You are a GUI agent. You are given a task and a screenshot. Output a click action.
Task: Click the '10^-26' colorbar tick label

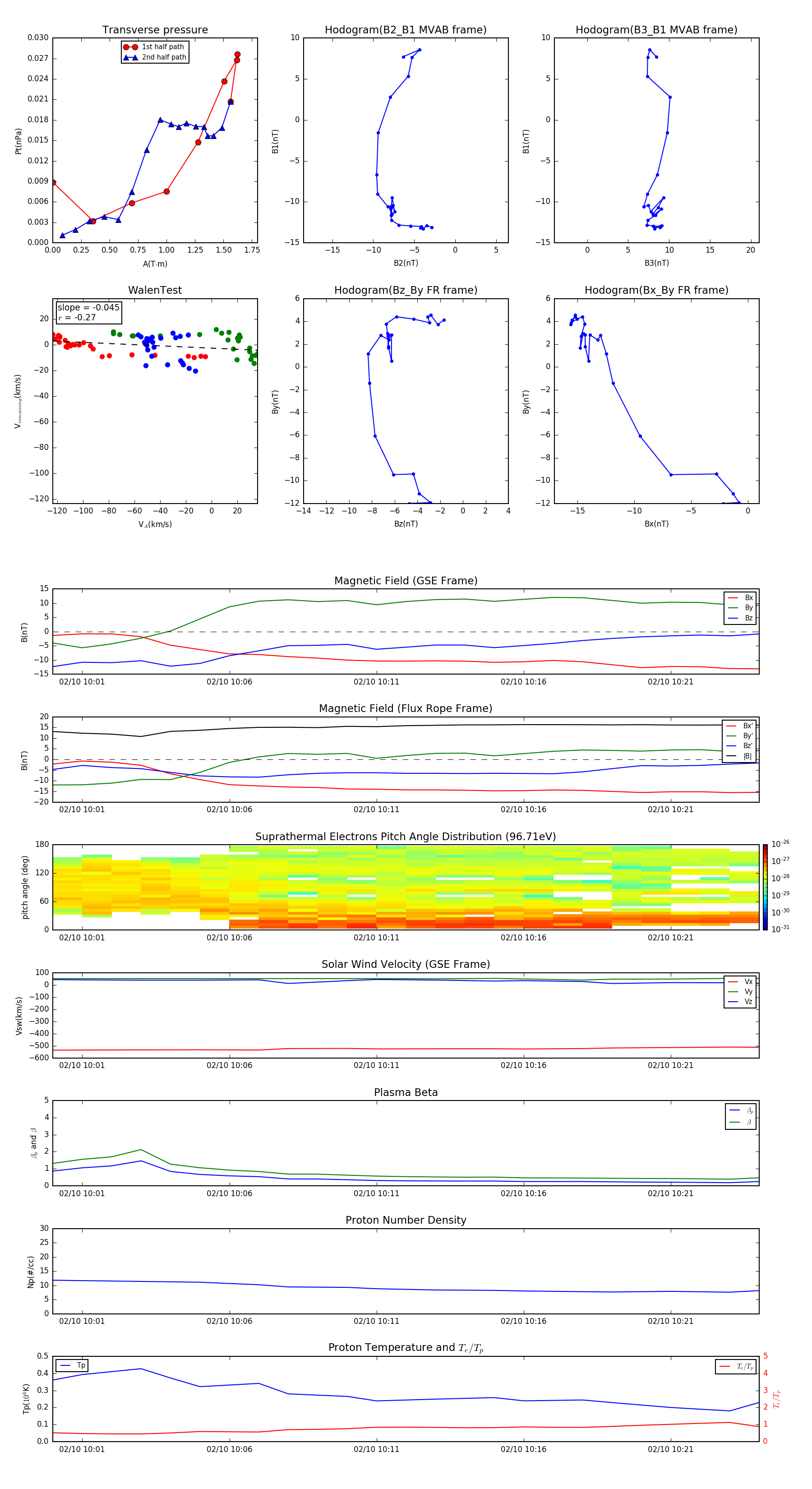click(780, 844)
